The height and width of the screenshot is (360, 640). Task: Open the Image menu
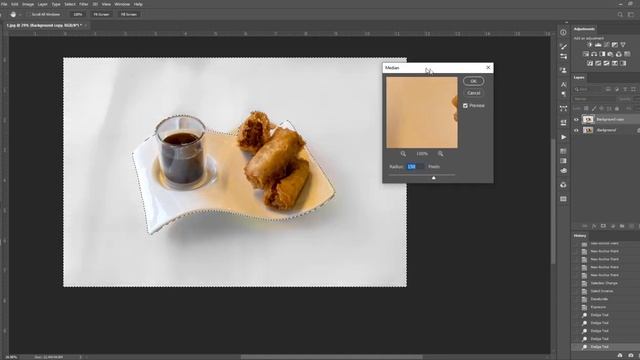28,4
